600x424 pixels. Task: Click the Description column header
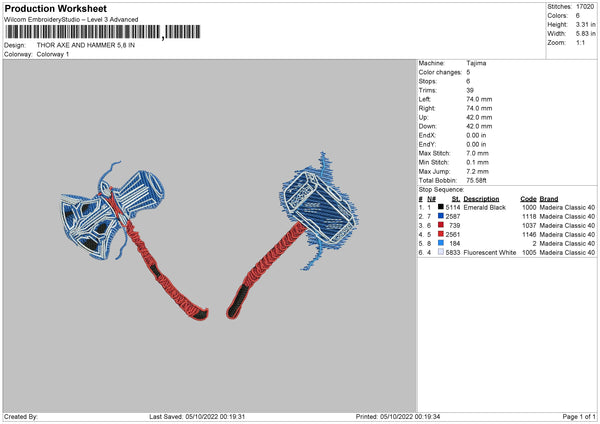(x=481, y=199)
